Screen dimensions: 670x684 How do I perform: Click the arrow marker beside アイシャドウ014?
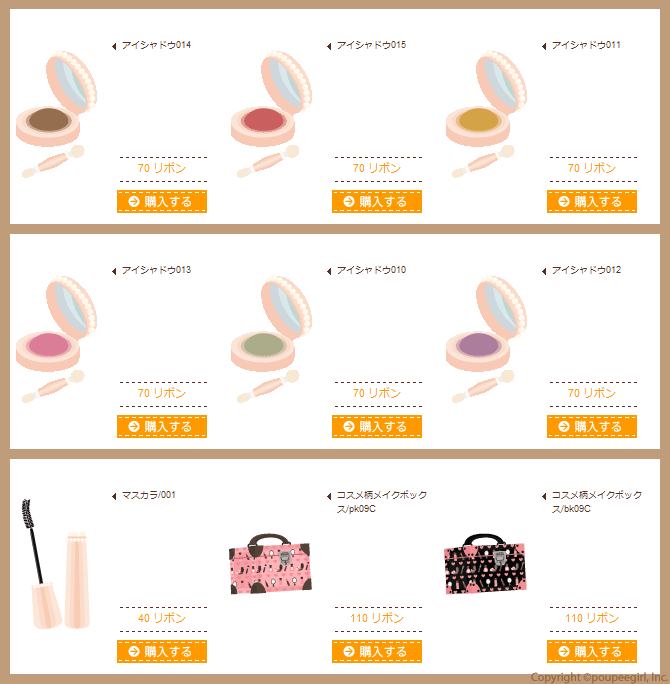pyautogui.click(x=114, y=46)
